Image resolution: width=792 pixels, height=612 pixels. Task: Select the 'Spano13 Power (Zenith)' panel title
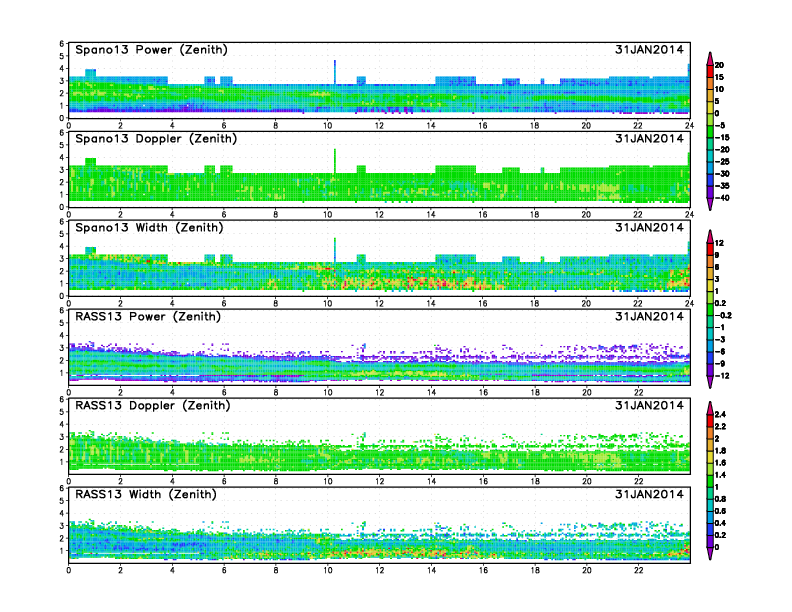pyautogui.click(x=152, y=49)
